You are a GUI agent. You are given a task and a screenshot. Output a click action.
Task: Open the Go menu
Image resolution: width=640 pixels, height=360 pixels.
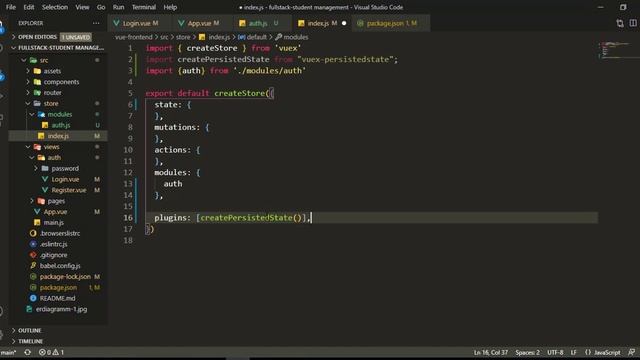[101, 7]
